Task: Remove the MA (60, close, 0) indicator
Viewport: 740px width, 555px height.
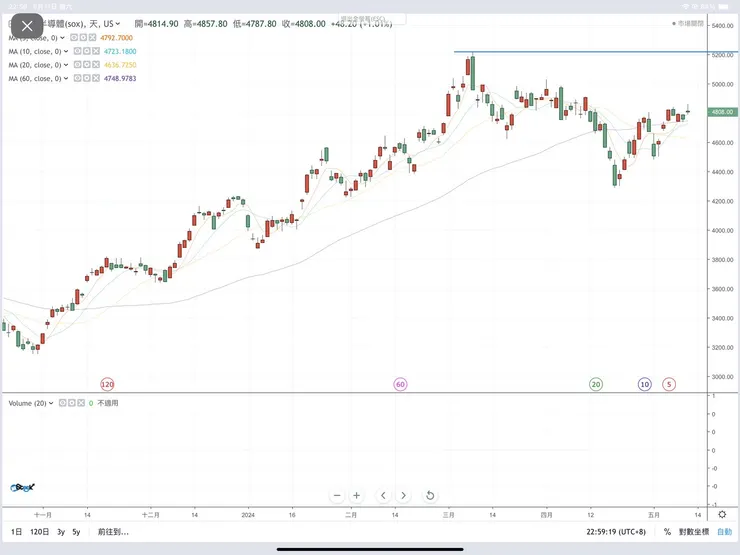Action: click(96, 78)
